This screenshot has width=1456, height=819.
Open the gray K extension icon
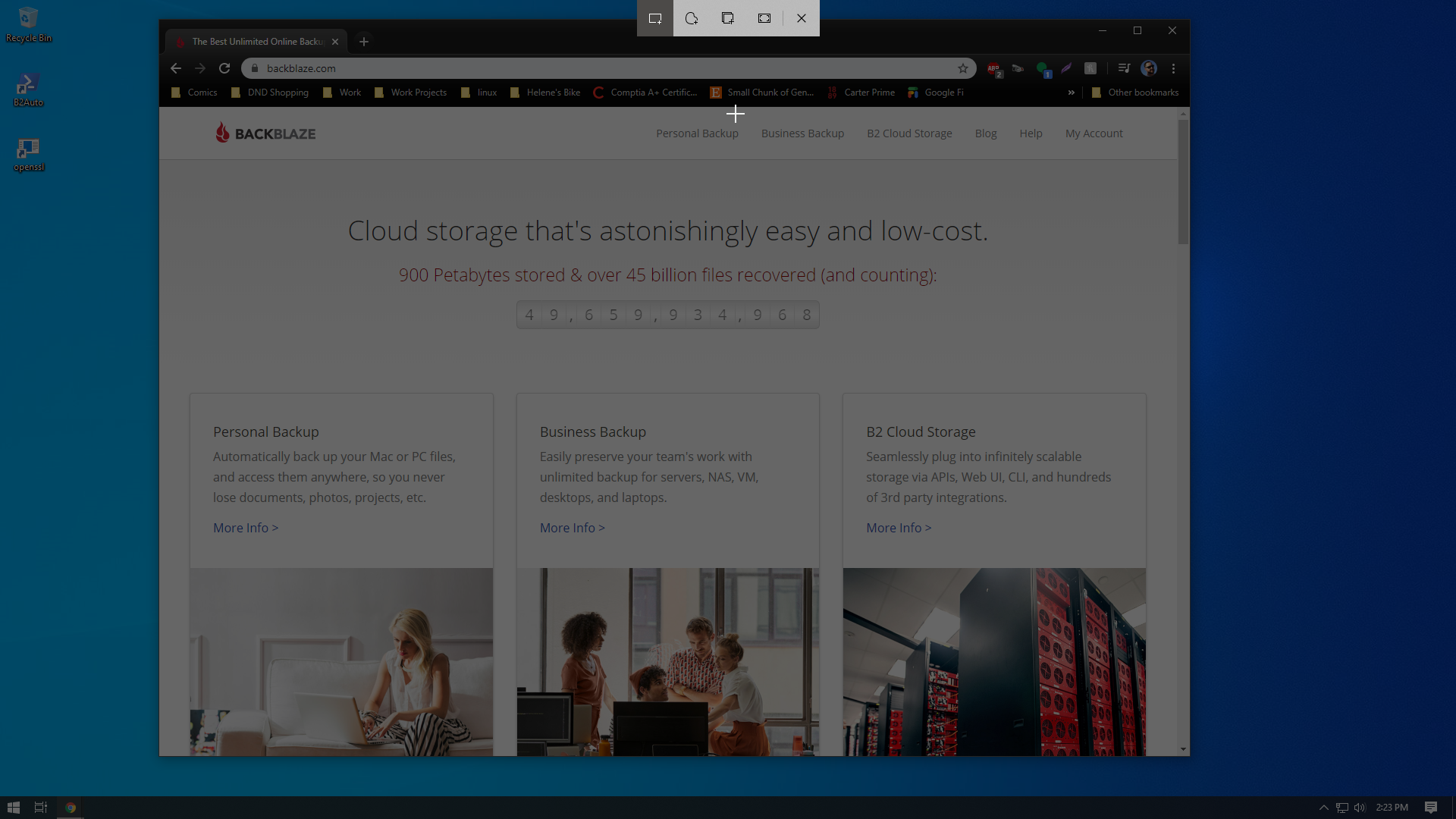pos(1090,68)
